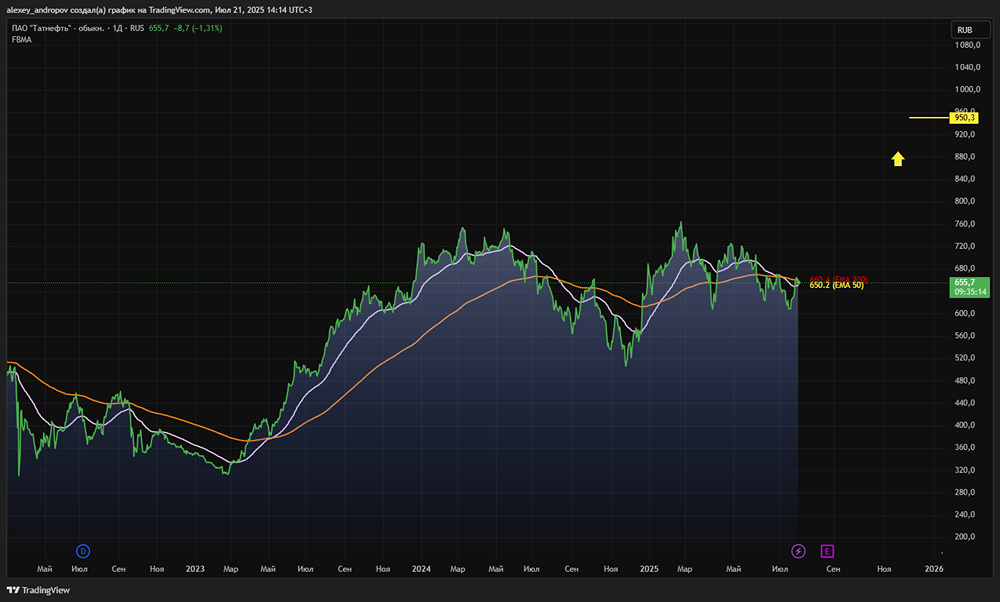
Task: Click the yellow 950,3 price label
Action: tap(964, 117)
